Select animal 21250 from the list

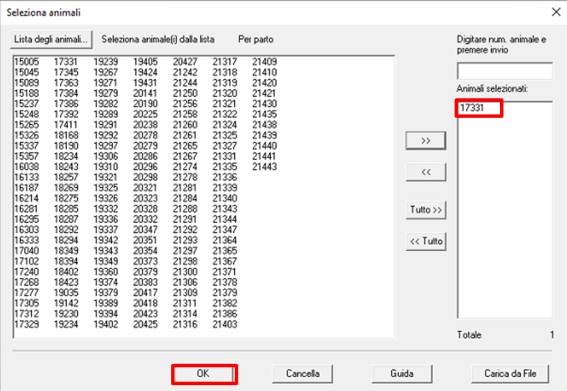[x=185, y=93]
